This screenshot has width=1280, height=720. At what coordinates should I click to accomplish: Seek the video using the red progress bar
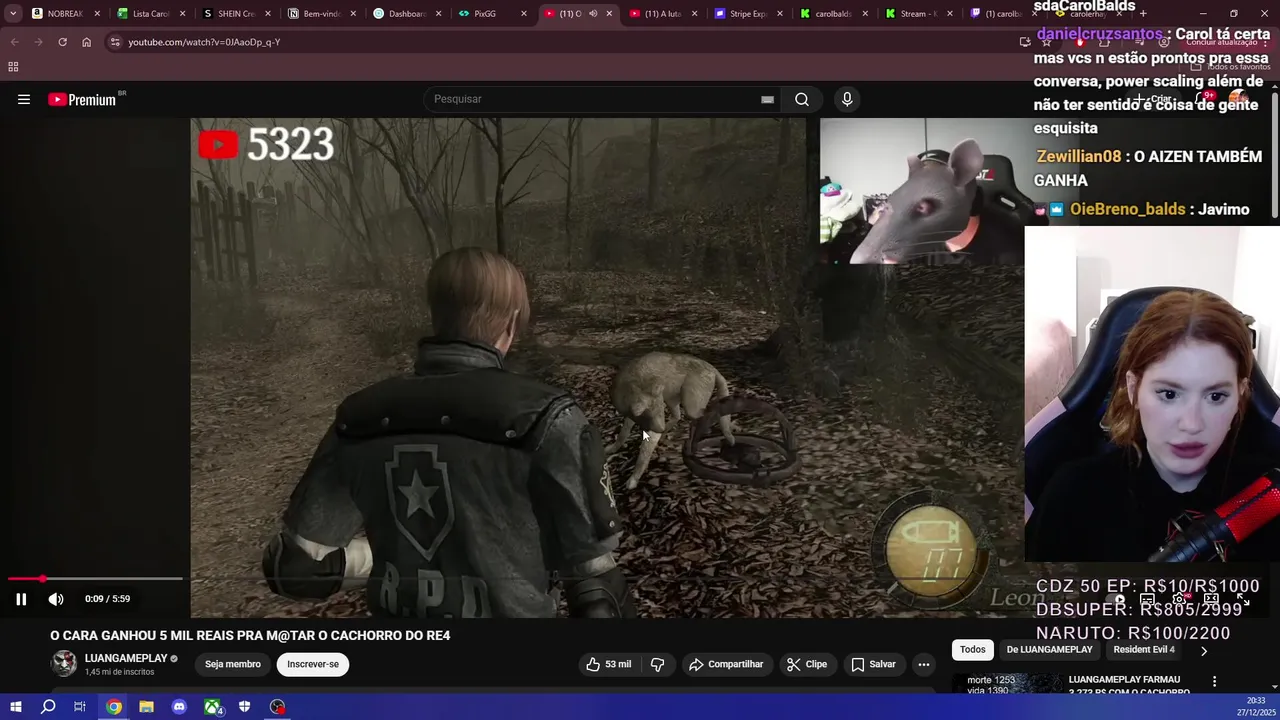click(96, 579)
